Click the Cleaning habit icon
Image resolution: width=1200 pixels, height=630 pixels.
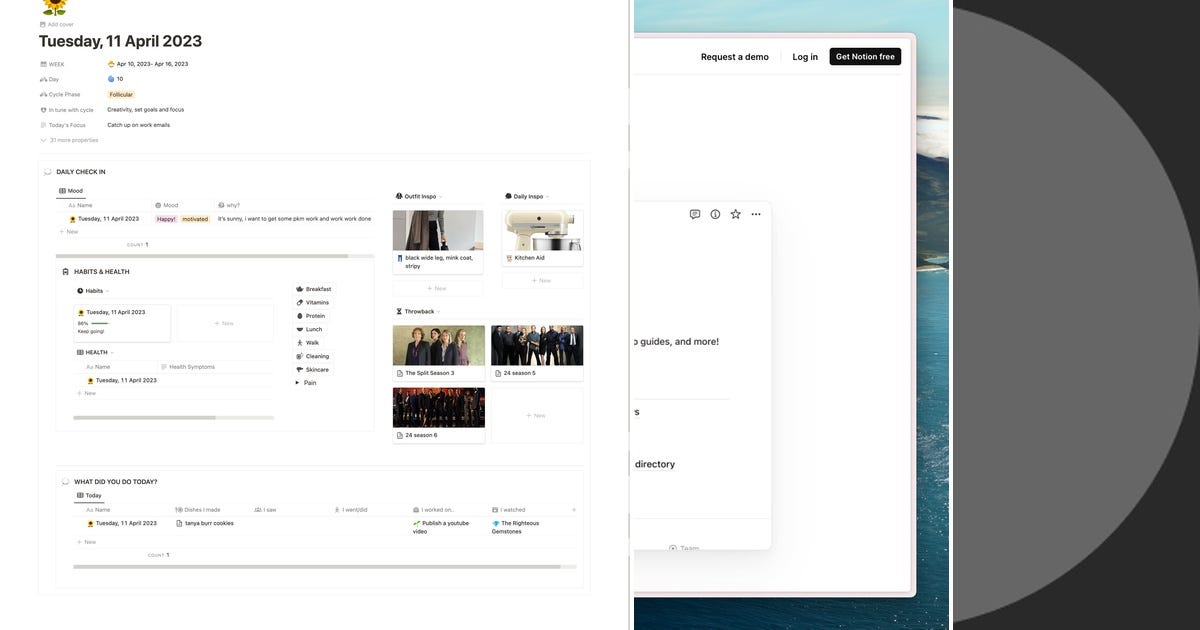[x=299, y=356]
